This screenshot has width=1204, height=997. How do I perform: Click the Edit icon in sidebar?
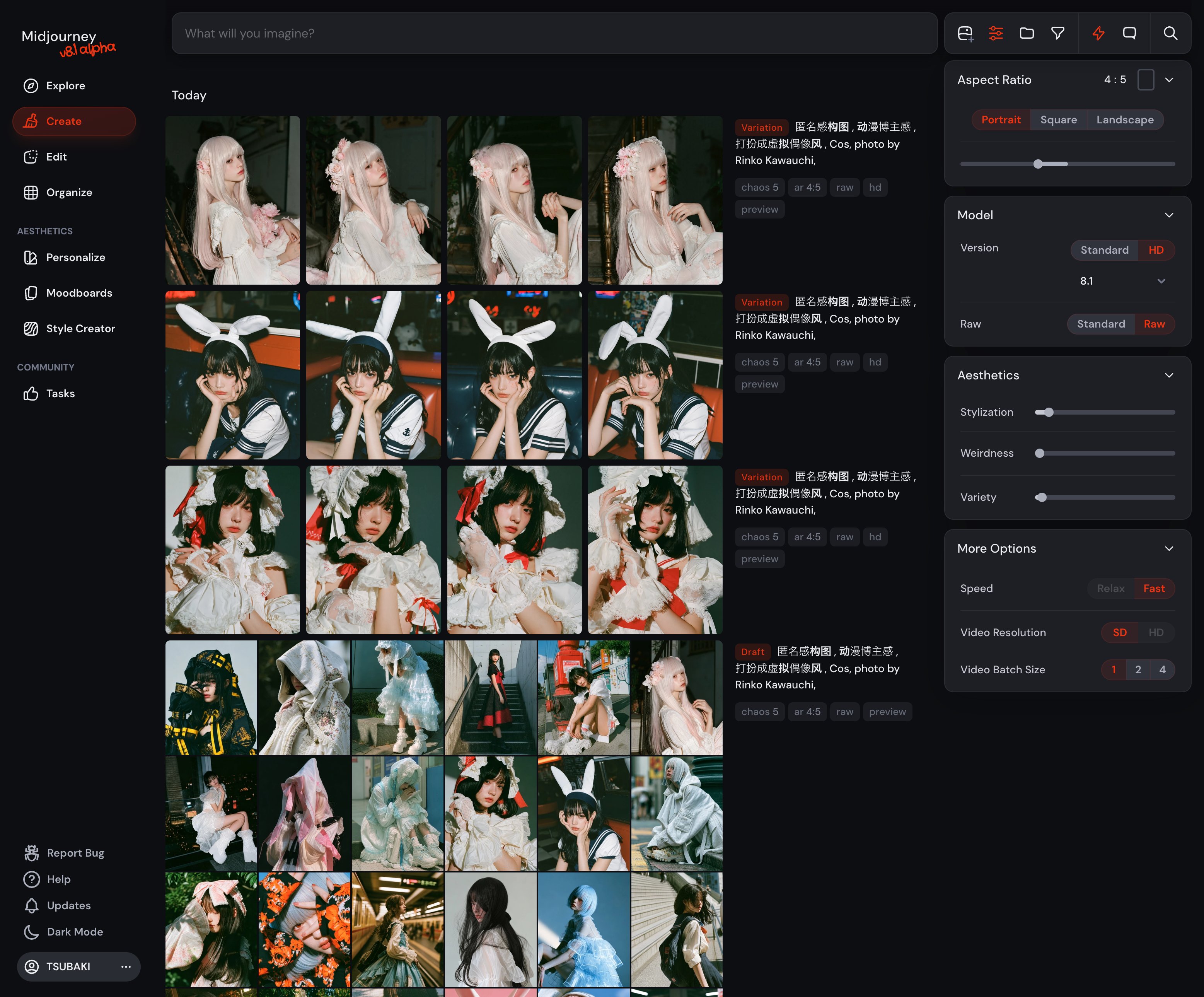point(31,157)
